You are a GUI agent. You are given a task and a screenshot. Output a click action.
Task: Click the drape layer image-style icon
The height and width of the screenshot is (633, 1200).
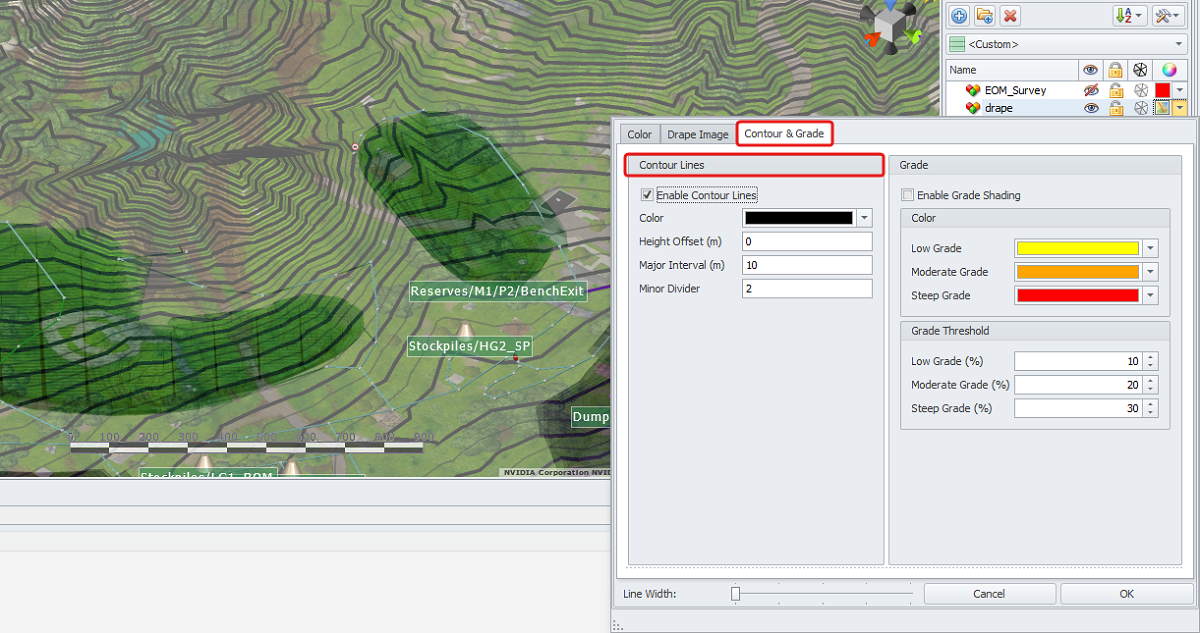1162,108
